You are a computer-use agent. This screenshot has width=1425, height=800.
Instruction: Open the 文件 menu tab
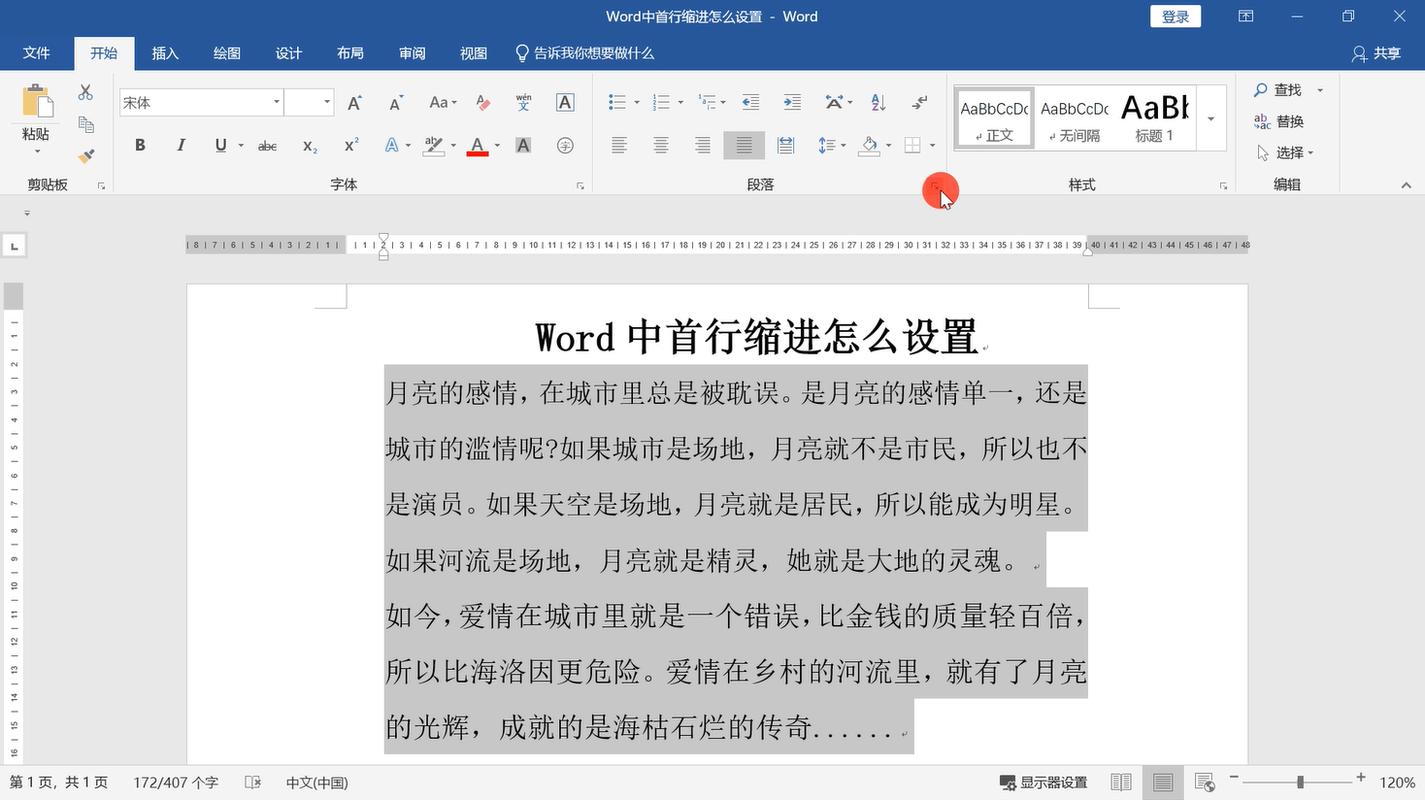coord(37,53)
